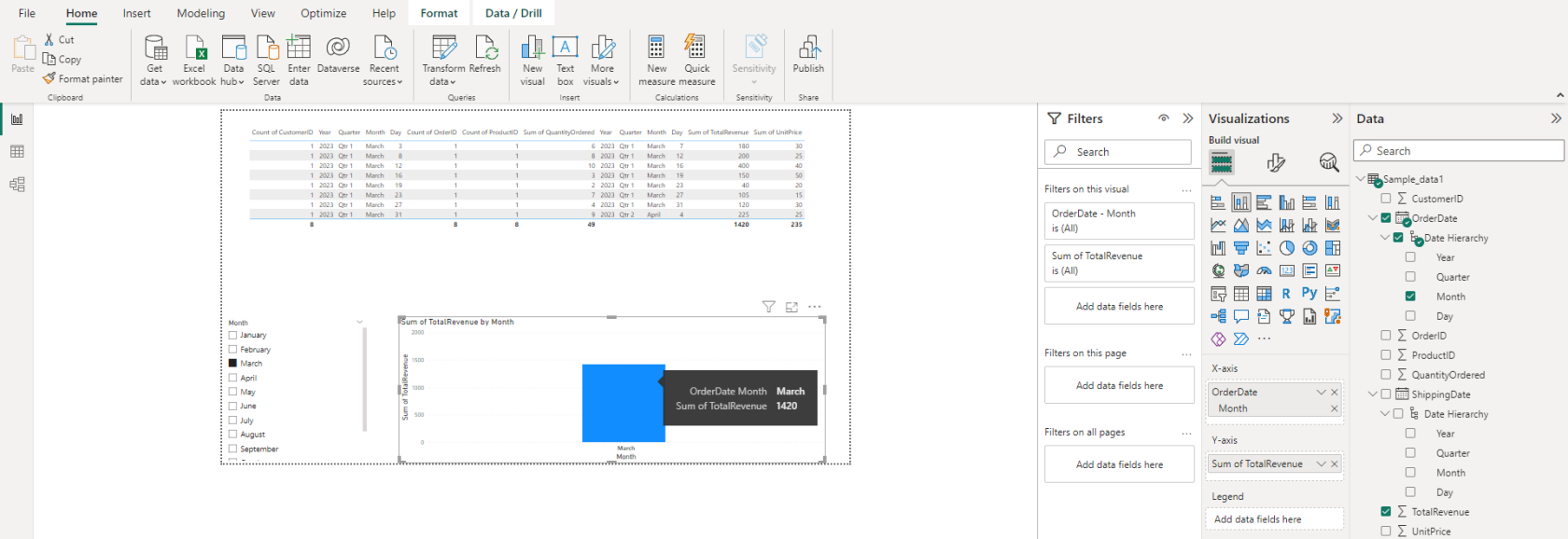This screenshot has height=539, width=1568.
Task: Click the Focus mode icon above chart
Action: point(791,307)
